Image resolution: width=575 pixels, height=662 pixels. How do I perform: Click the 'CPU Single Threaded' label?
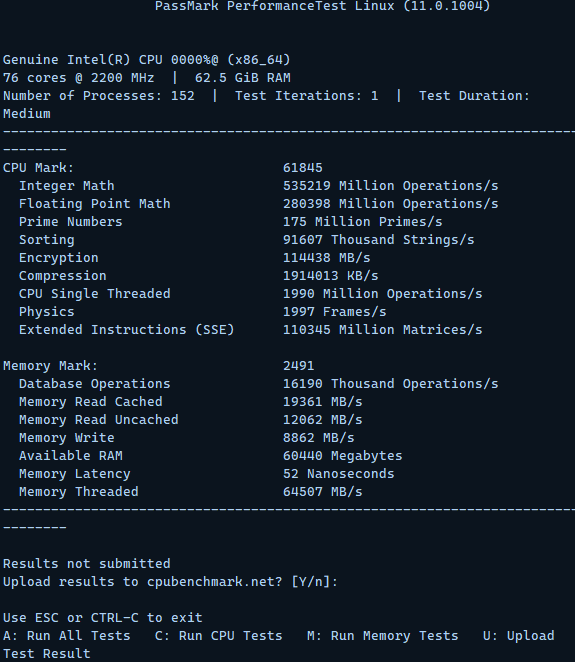(95, 294)
